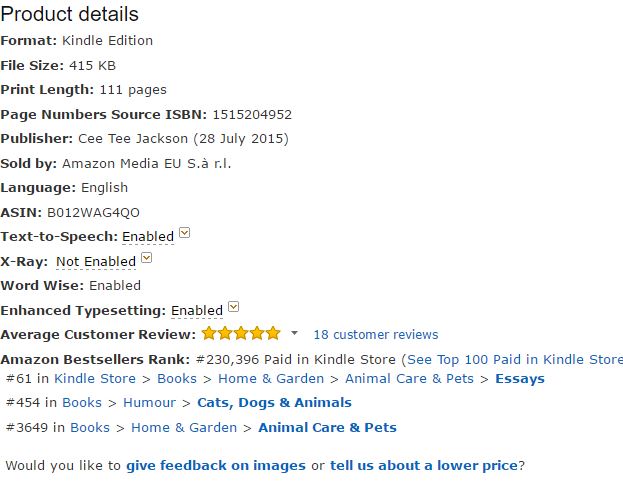This screenshot has height=487, width=623.
Task: Open See Top 100 Paid in Kindle Store
Action: (x=514, y=359)
